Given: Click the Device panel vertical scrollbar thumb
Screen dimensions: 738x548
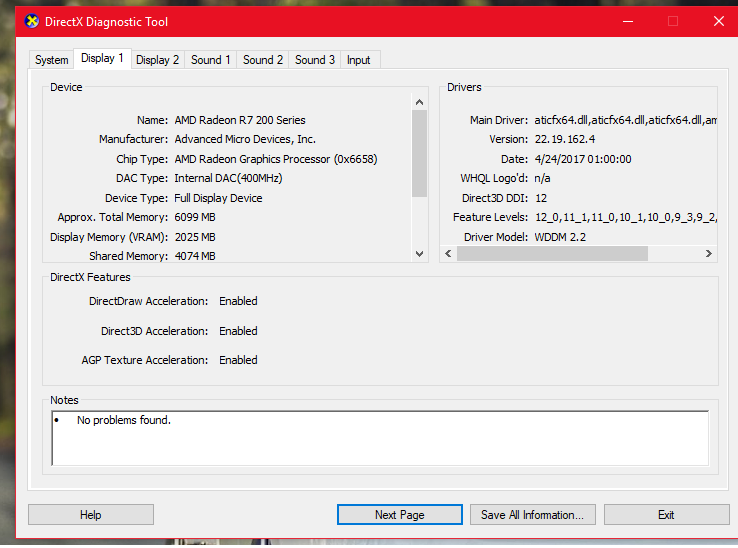Looking at the screenshot, I should pos(419,153).
